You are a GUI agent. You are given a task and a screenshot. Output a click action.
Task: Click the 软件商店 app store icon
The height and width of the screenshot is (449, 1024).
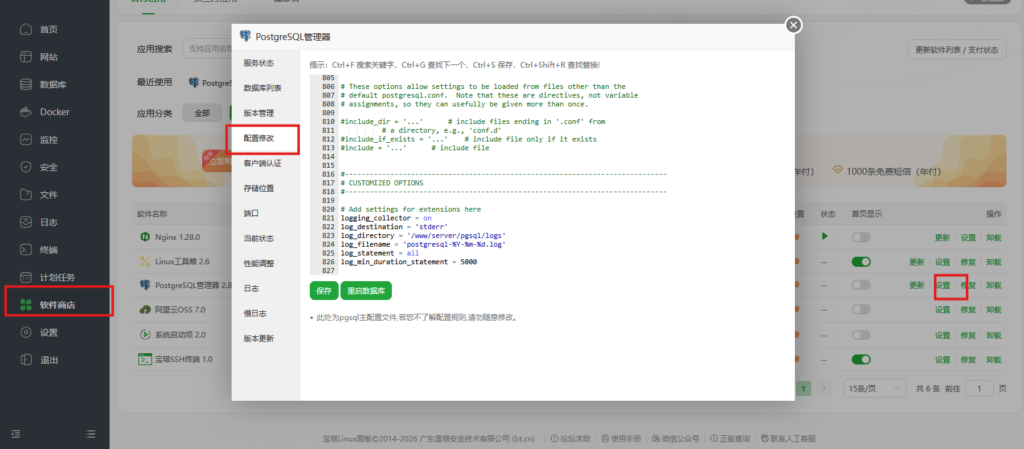(x=25, y=304)
